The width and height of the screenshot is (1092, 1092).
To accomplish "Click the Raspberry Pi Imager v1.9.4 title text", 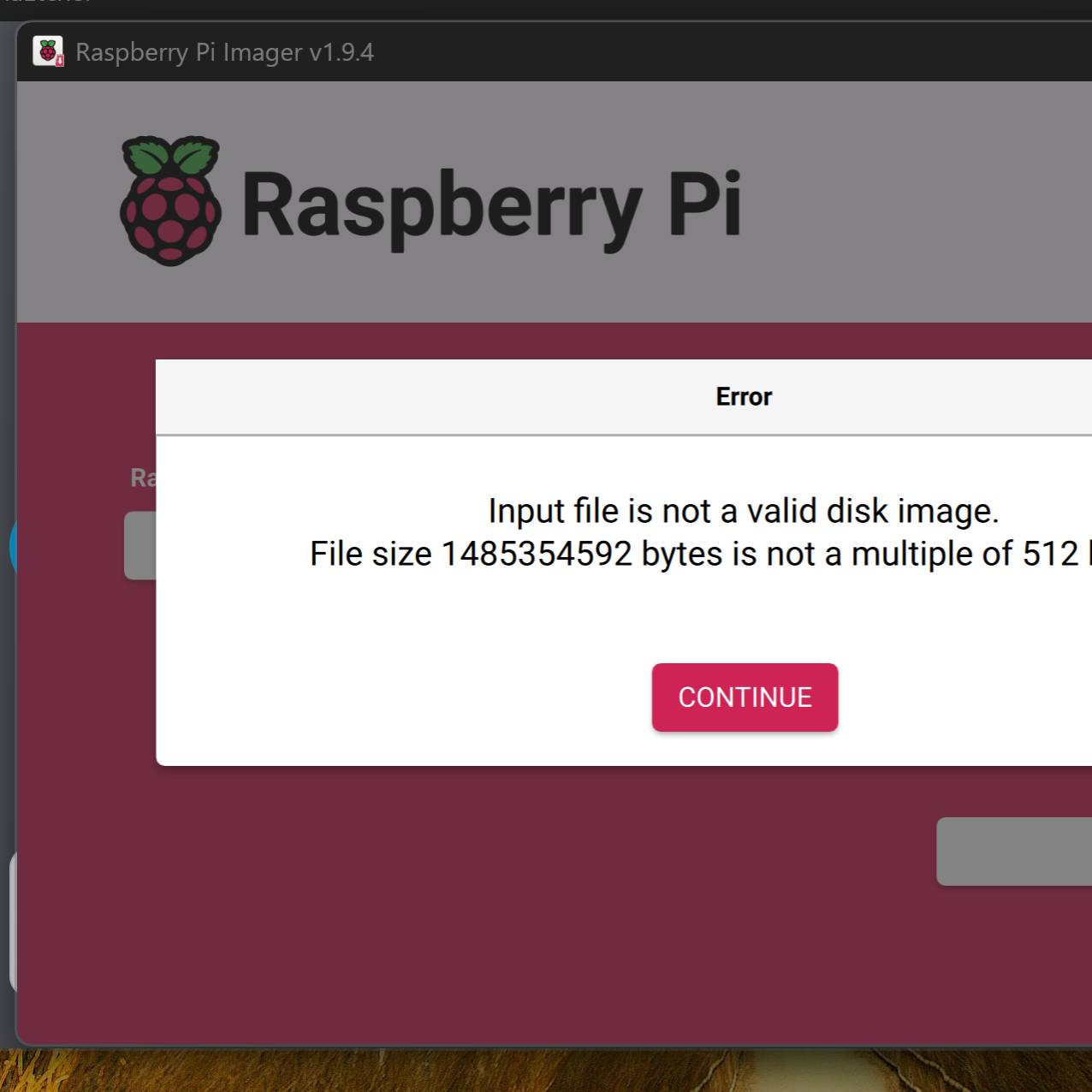I will [x=224, y=52].
